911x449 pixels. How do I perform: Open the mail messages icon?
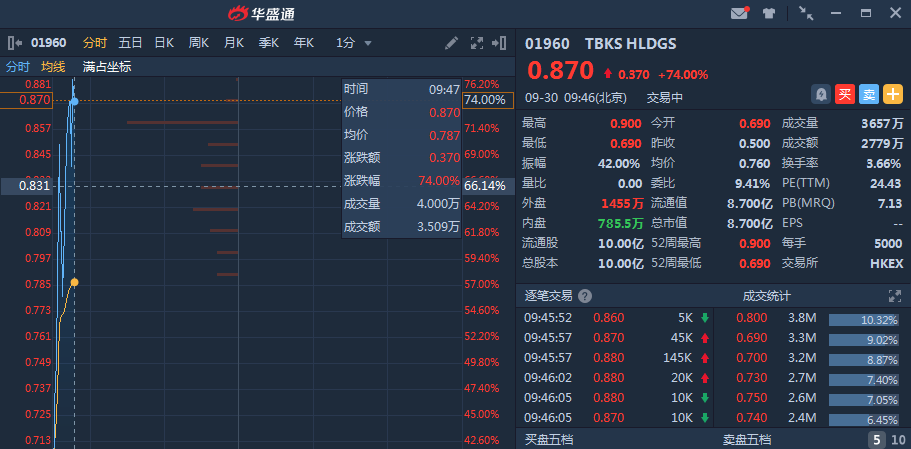[x=740, y=13]
